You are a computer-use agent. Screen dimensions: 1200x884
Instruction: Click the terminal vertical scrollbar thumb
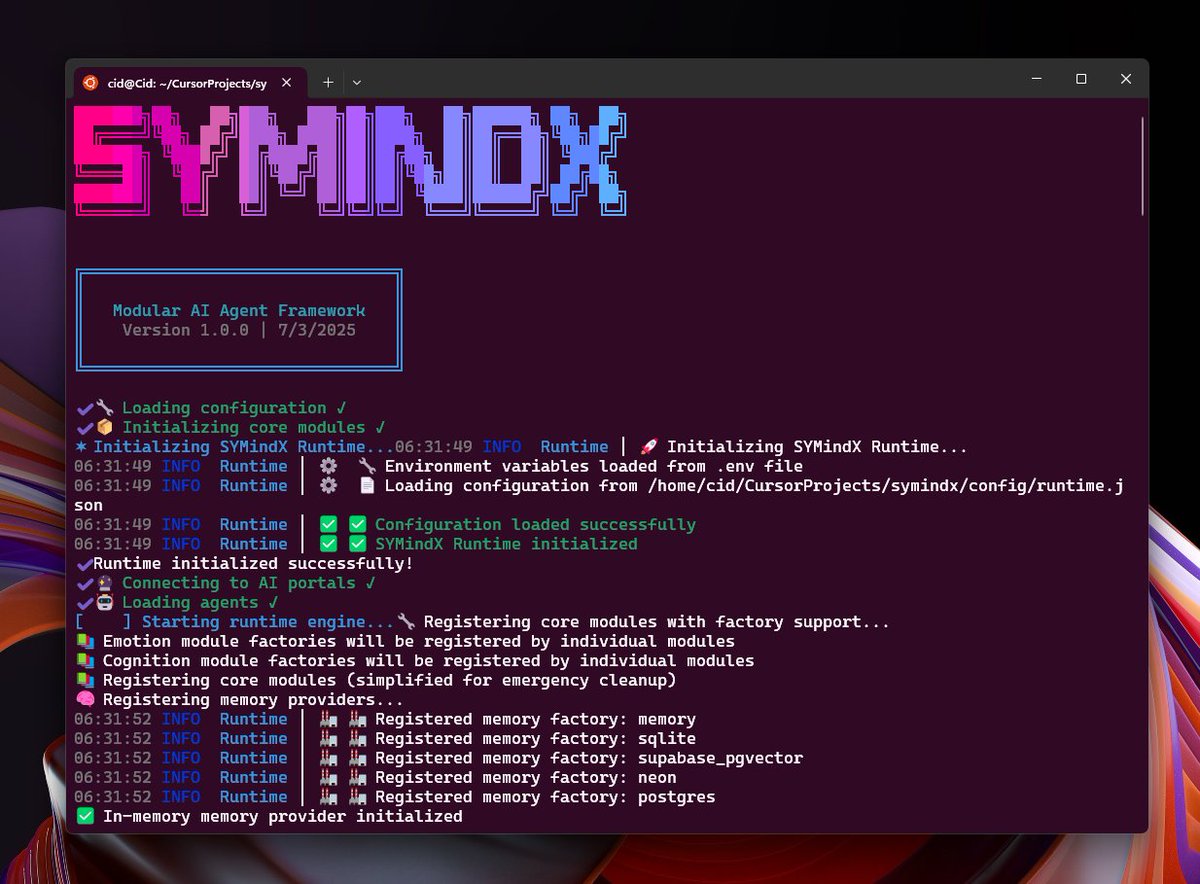(x=1143, y=165)
